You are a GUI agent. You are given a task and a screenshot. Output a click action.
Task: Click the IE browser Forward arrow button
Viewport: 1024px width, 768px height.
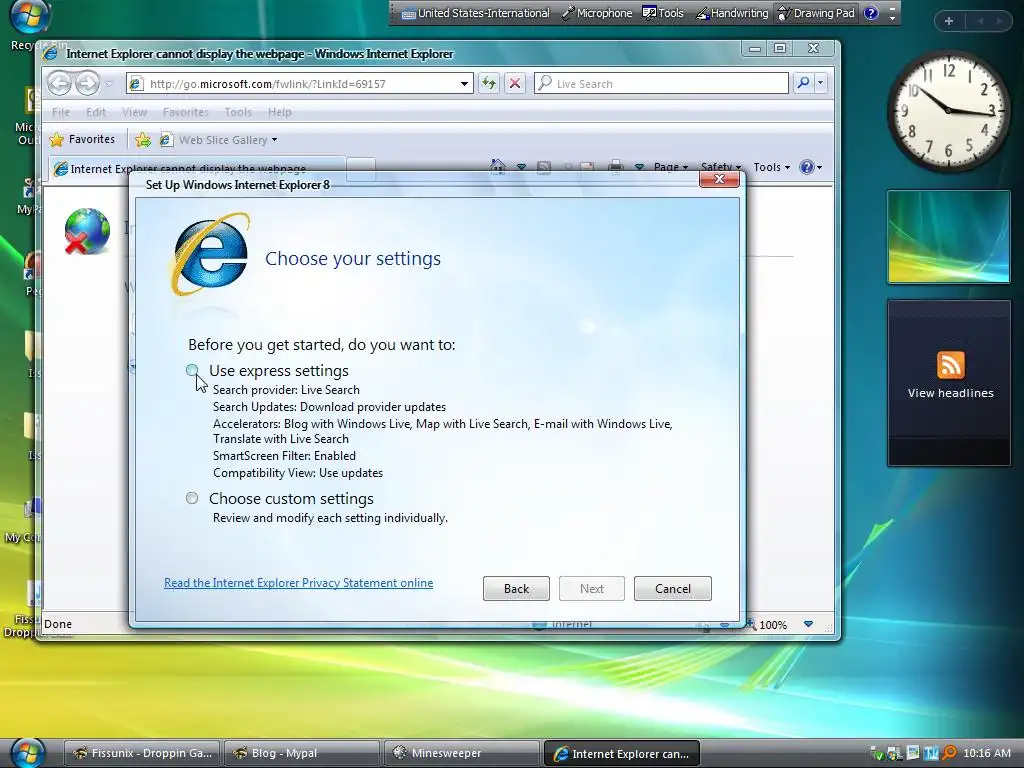click(x=87, y=84)
